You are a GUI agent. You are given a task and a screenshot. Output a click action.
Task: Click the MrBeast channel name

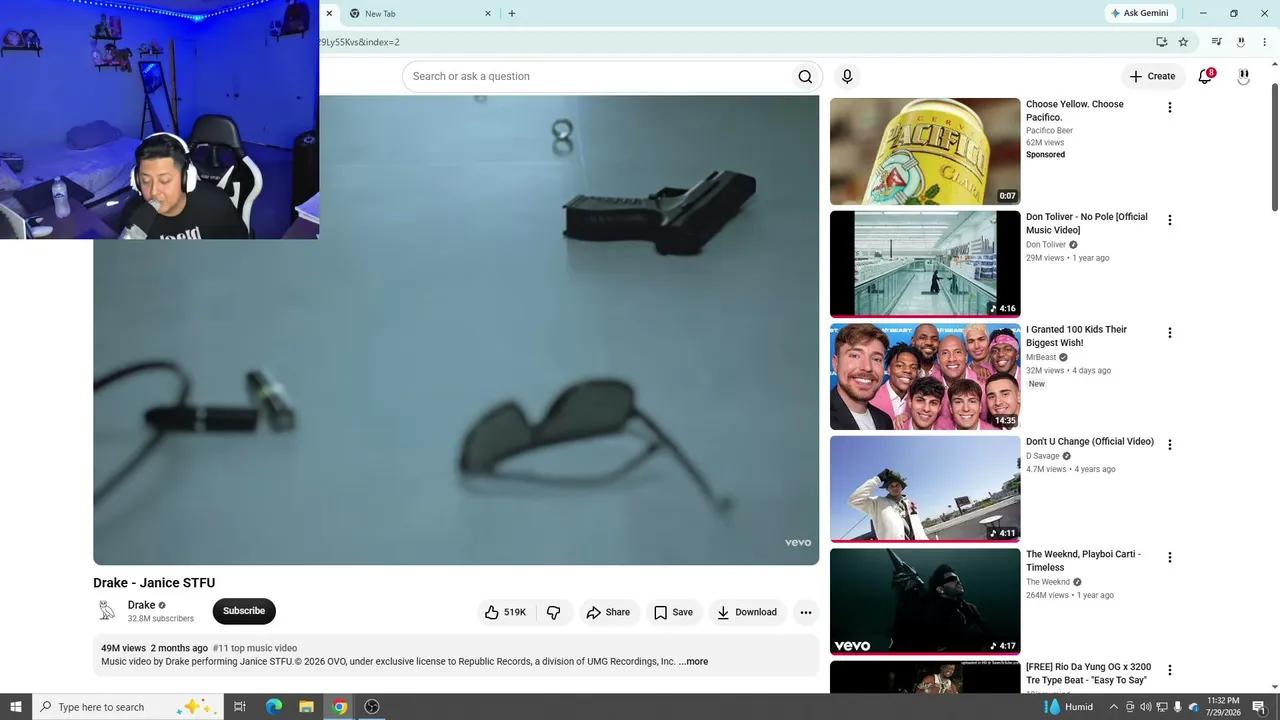pyautogui.click(x=1041, y=357)
